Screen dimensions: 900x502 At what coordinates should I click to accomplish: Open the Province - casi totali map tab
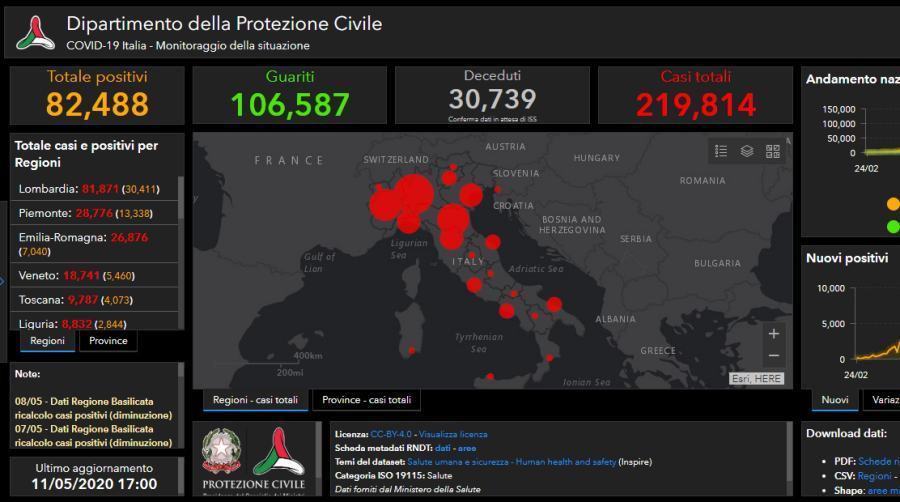tap(366, 400)
